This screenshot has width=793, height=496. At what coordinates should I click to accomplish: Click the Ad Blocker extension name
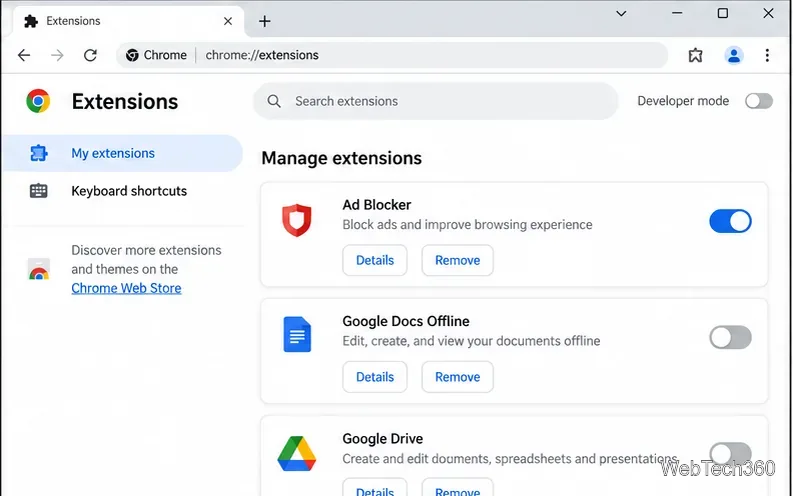(x=377, y=205)
